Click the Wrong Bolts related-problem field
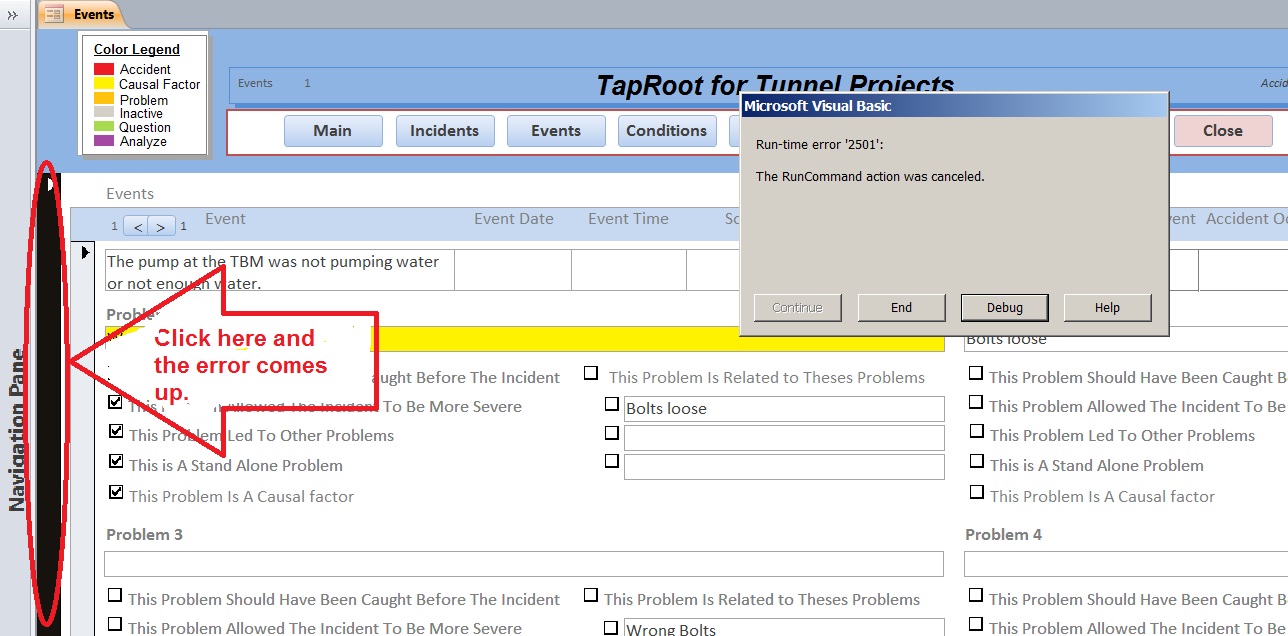Viewport: 1288px width, 636px height. tap(784, 628)
